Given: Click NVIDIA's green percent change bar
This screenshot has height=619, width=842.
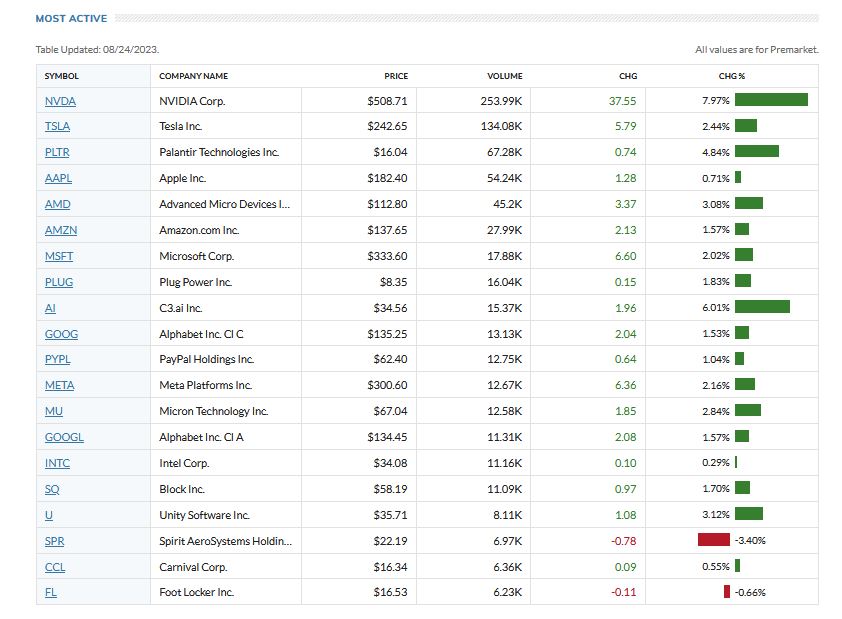Looking at the screenshot, I should (771, 100).
